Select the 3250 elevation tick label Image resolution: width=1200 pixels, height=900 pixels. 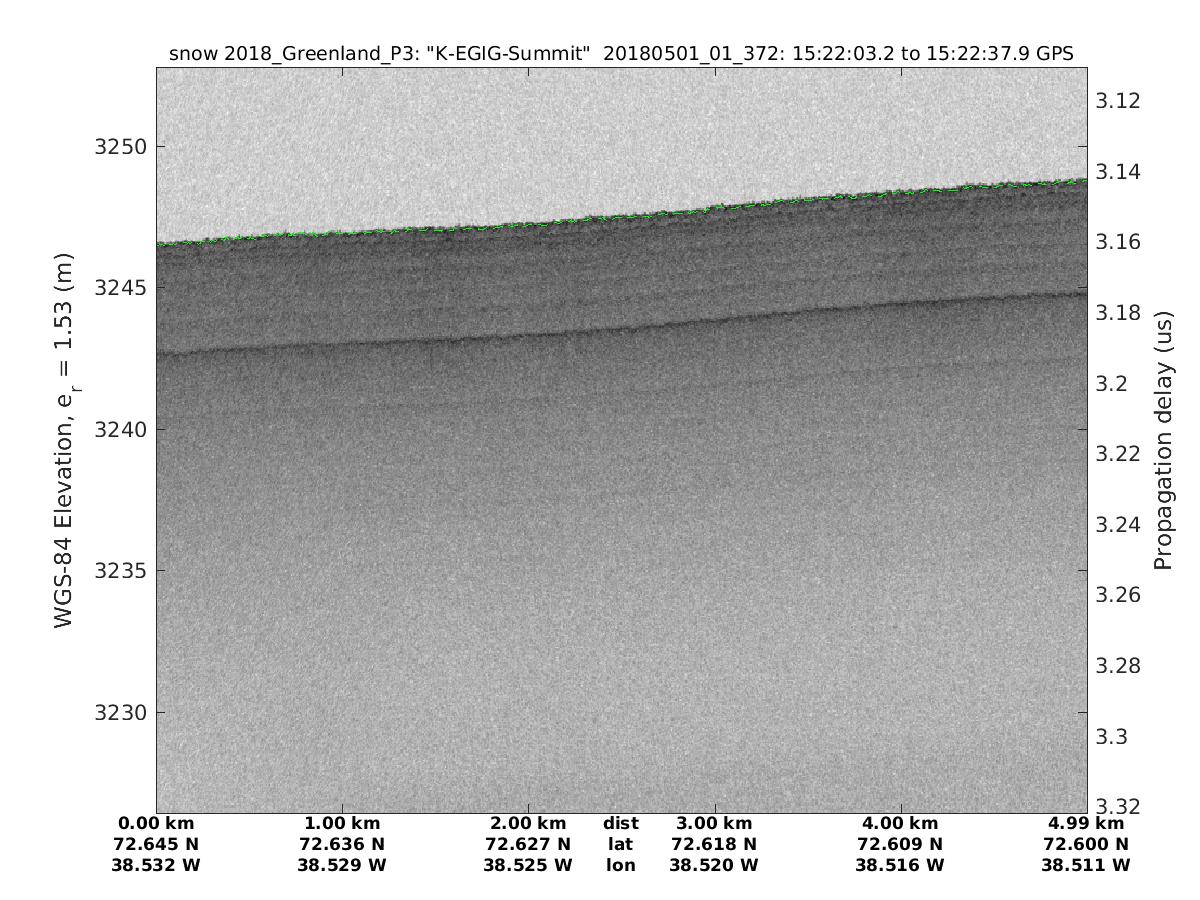point(120,147)
